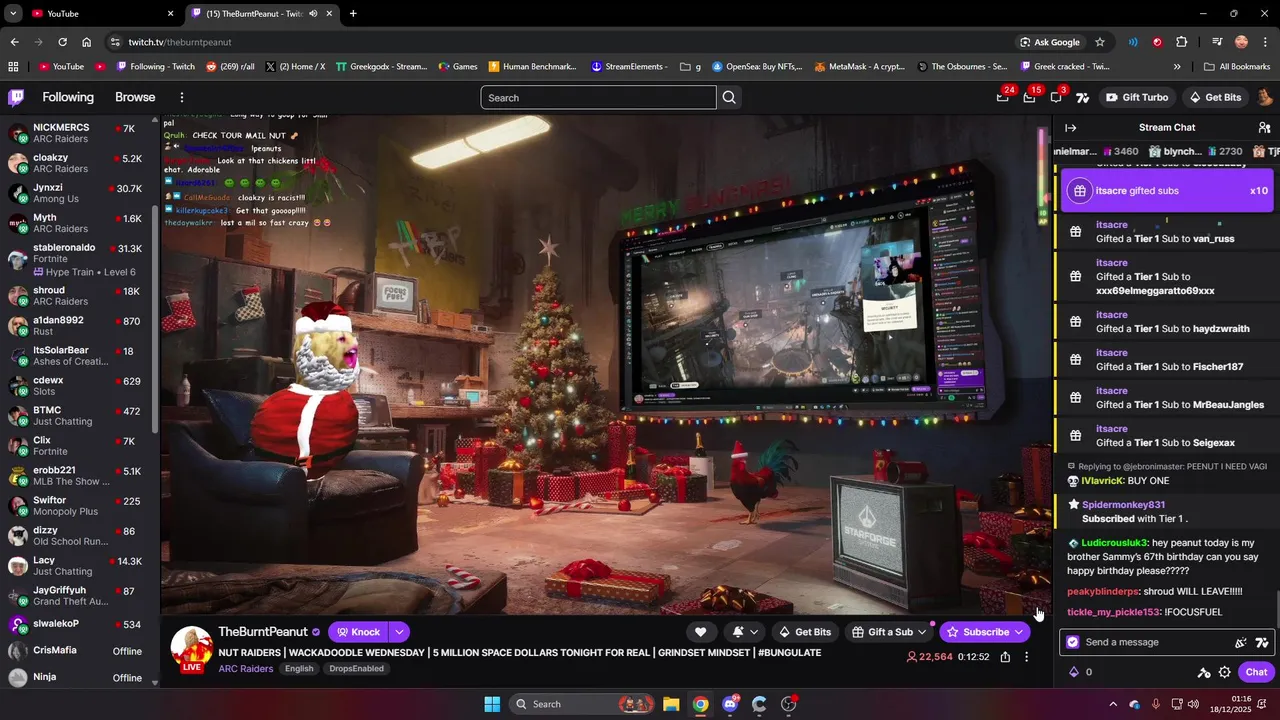The height and width of the screenshot is (720, 1280).
Task: Open Chrome extensions puzzle icon
Action: pos(1182,42)
